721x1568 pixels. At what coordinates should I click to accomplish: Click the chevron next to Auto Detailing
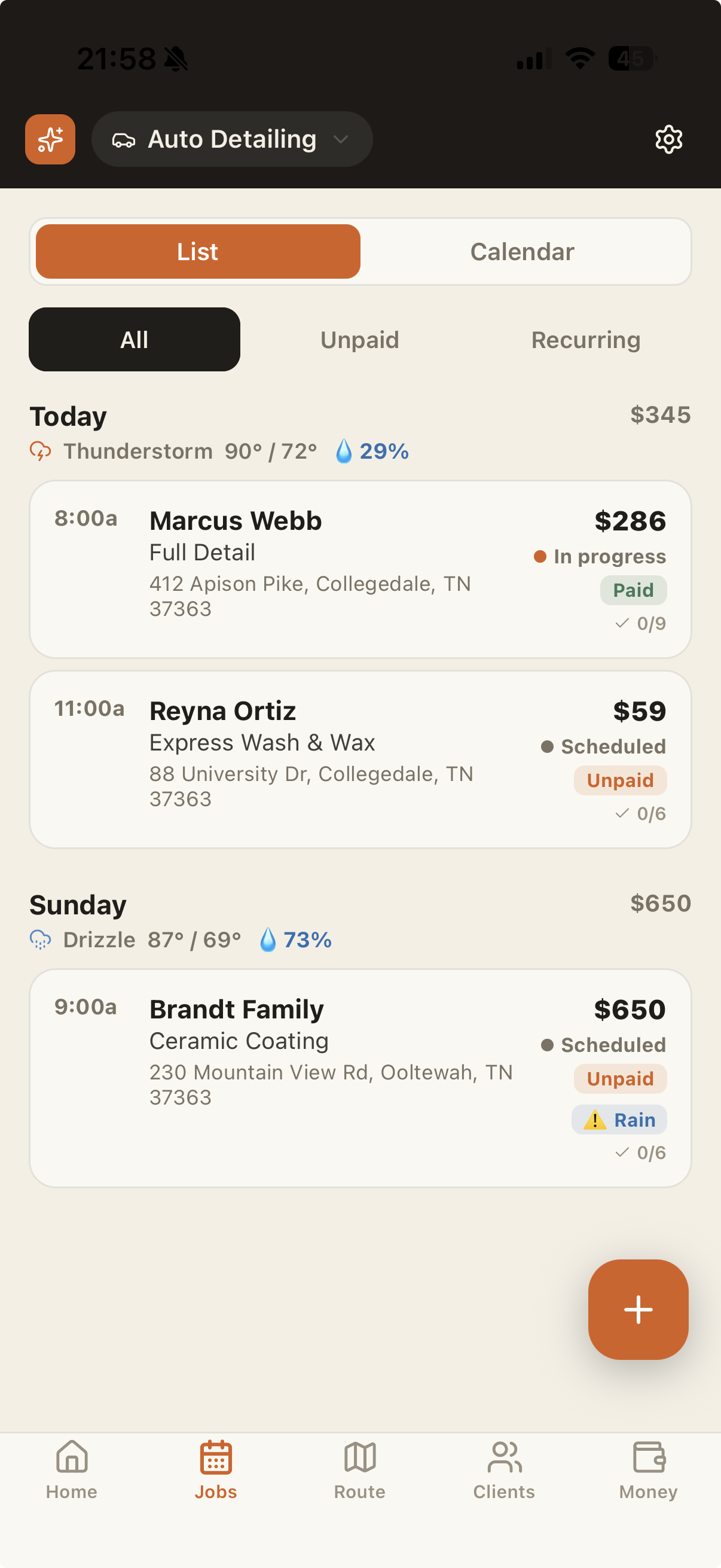pos(341,139)
